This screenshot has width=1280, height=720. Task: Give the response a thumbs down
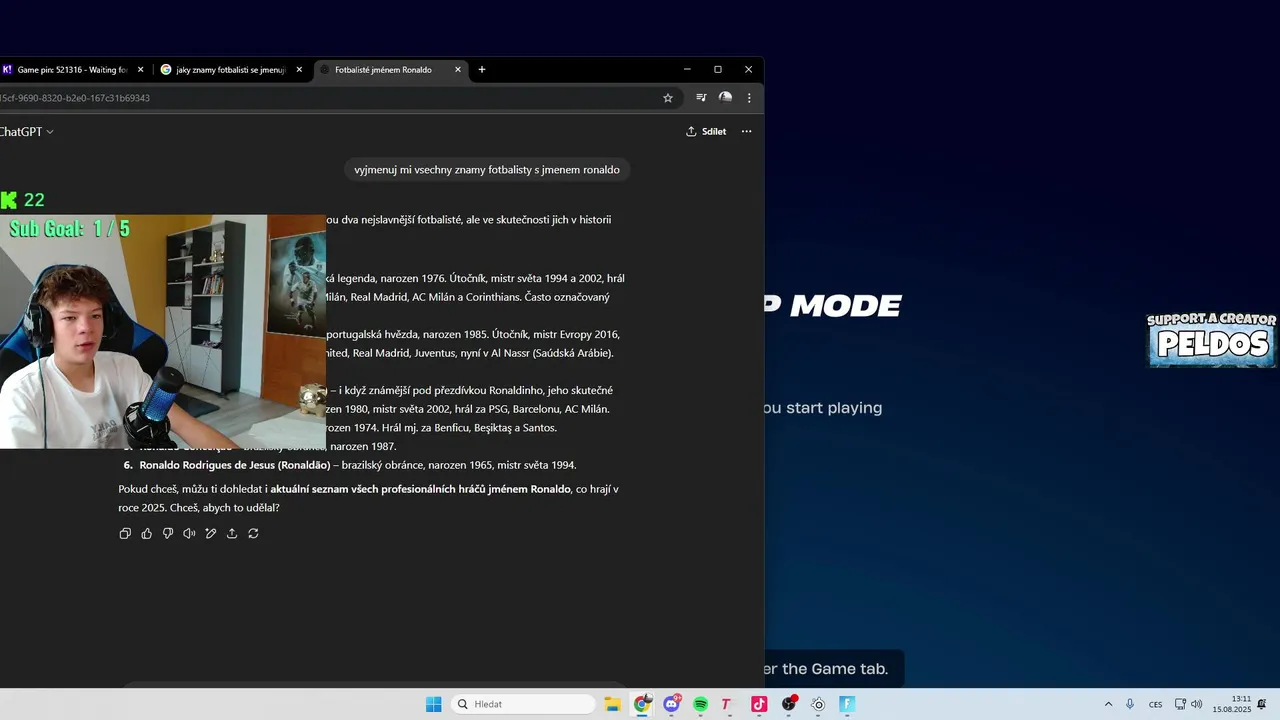pyautogui.click(x=168, y=534)
